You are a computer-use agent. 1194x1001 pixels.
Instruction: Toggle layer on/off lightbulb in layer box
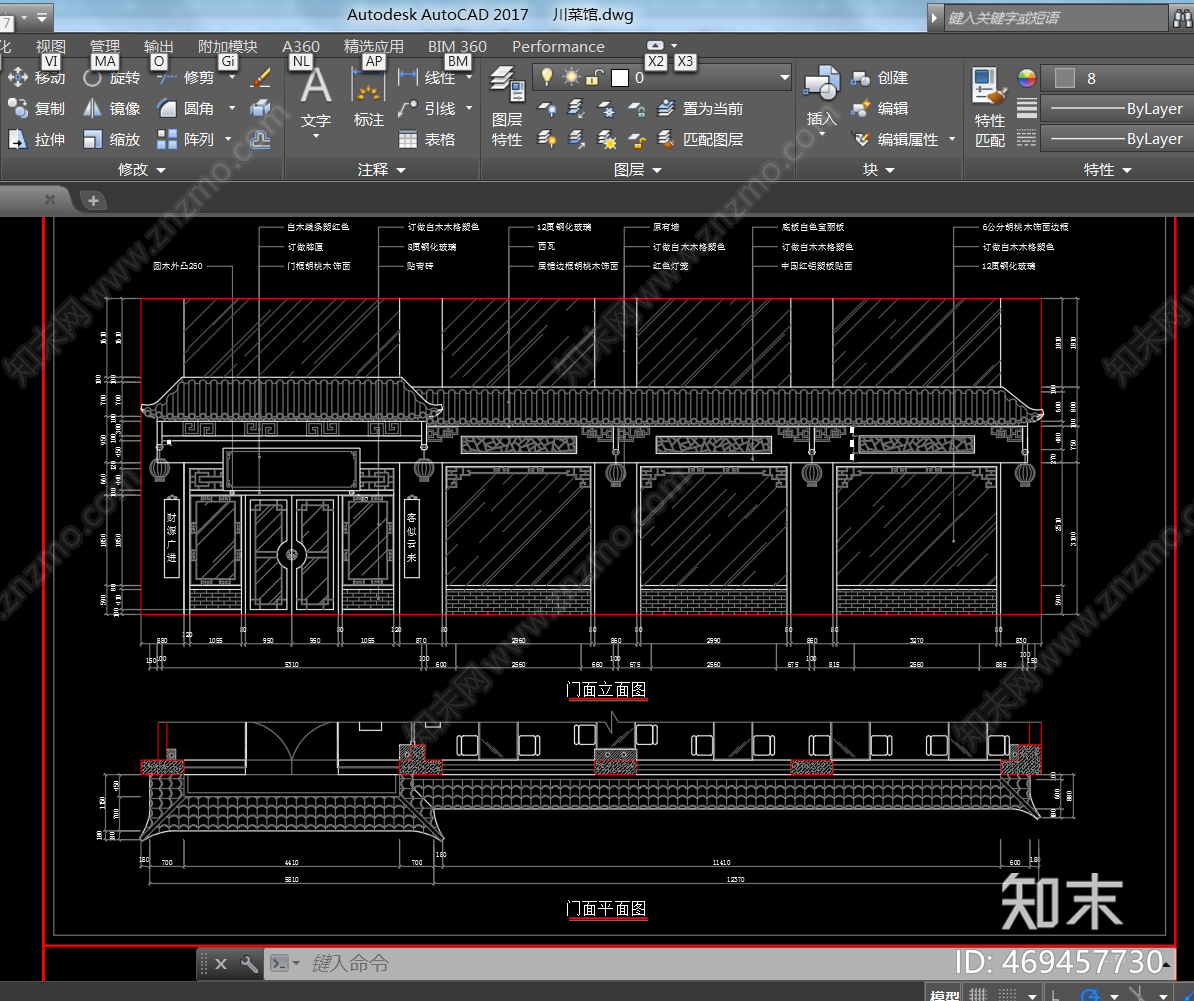tap(547, 77)
